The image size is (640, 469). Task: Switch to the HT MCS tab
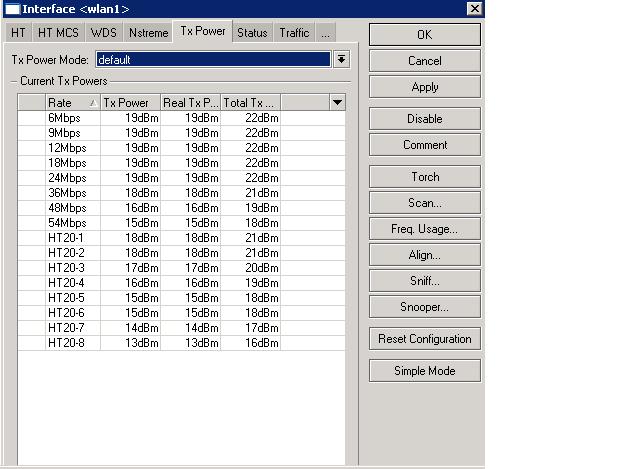(x=58, y=33)
